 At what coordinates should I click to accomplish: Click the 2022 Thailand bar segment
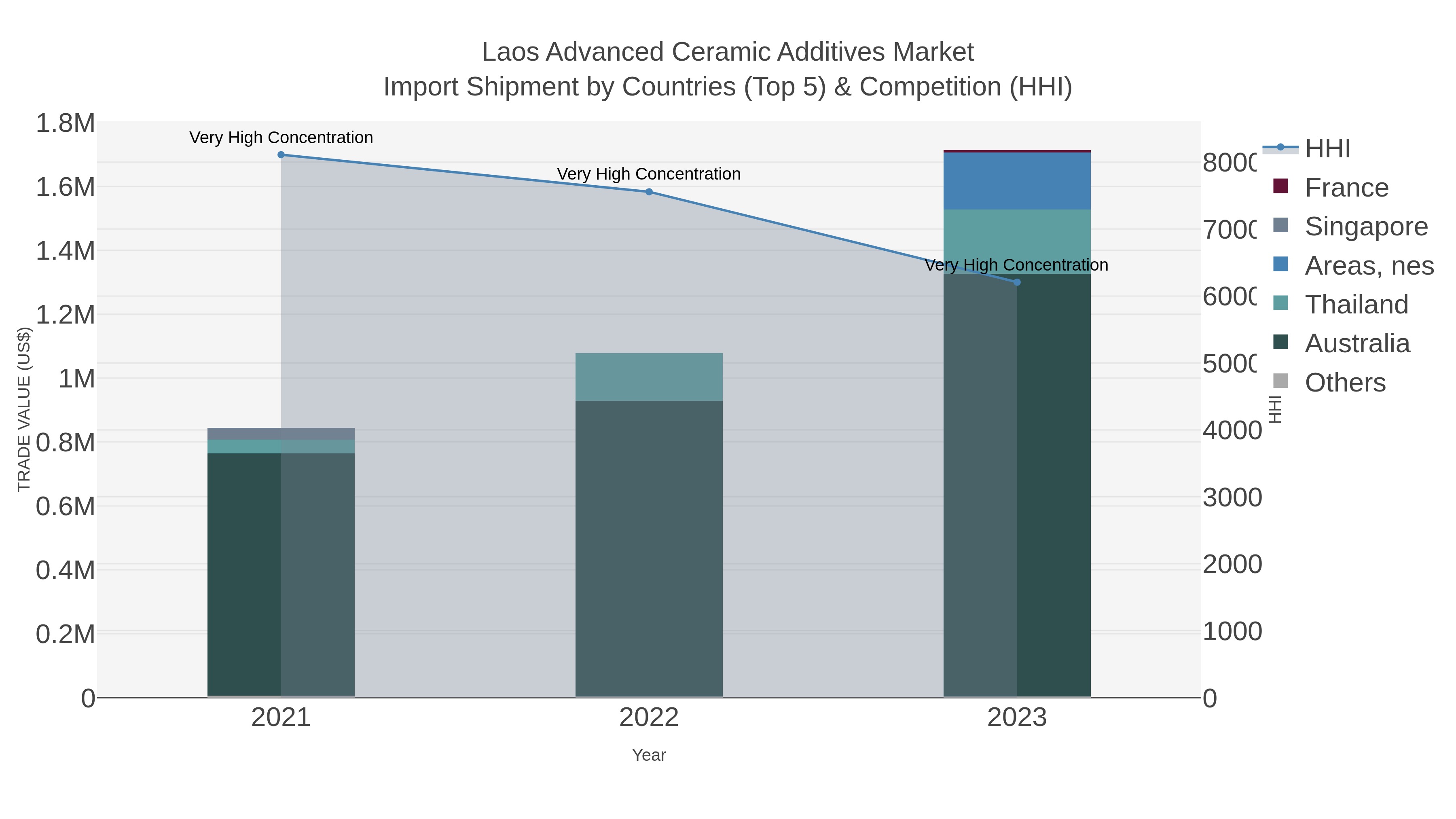649,377
